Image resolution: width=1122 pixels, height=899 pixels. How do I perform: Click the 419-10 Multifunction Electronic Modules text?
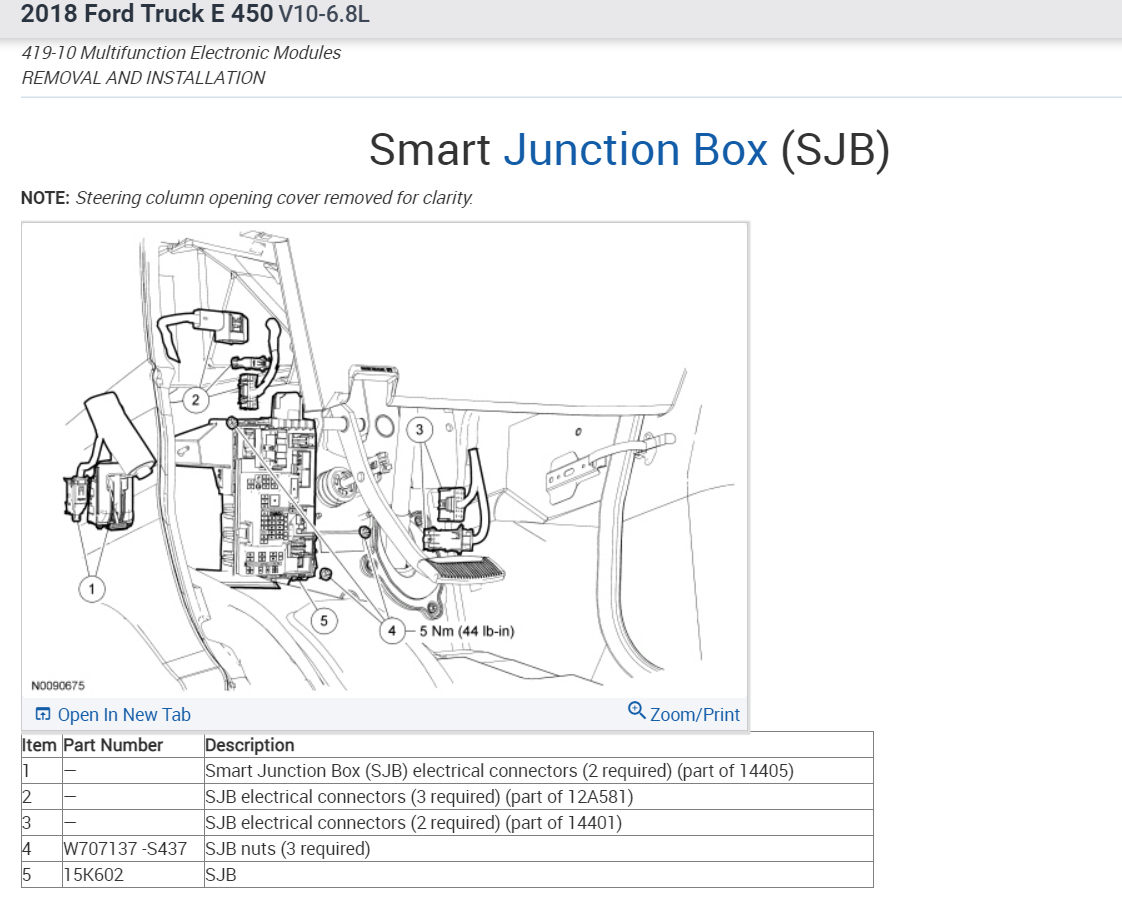pos(181,53)
